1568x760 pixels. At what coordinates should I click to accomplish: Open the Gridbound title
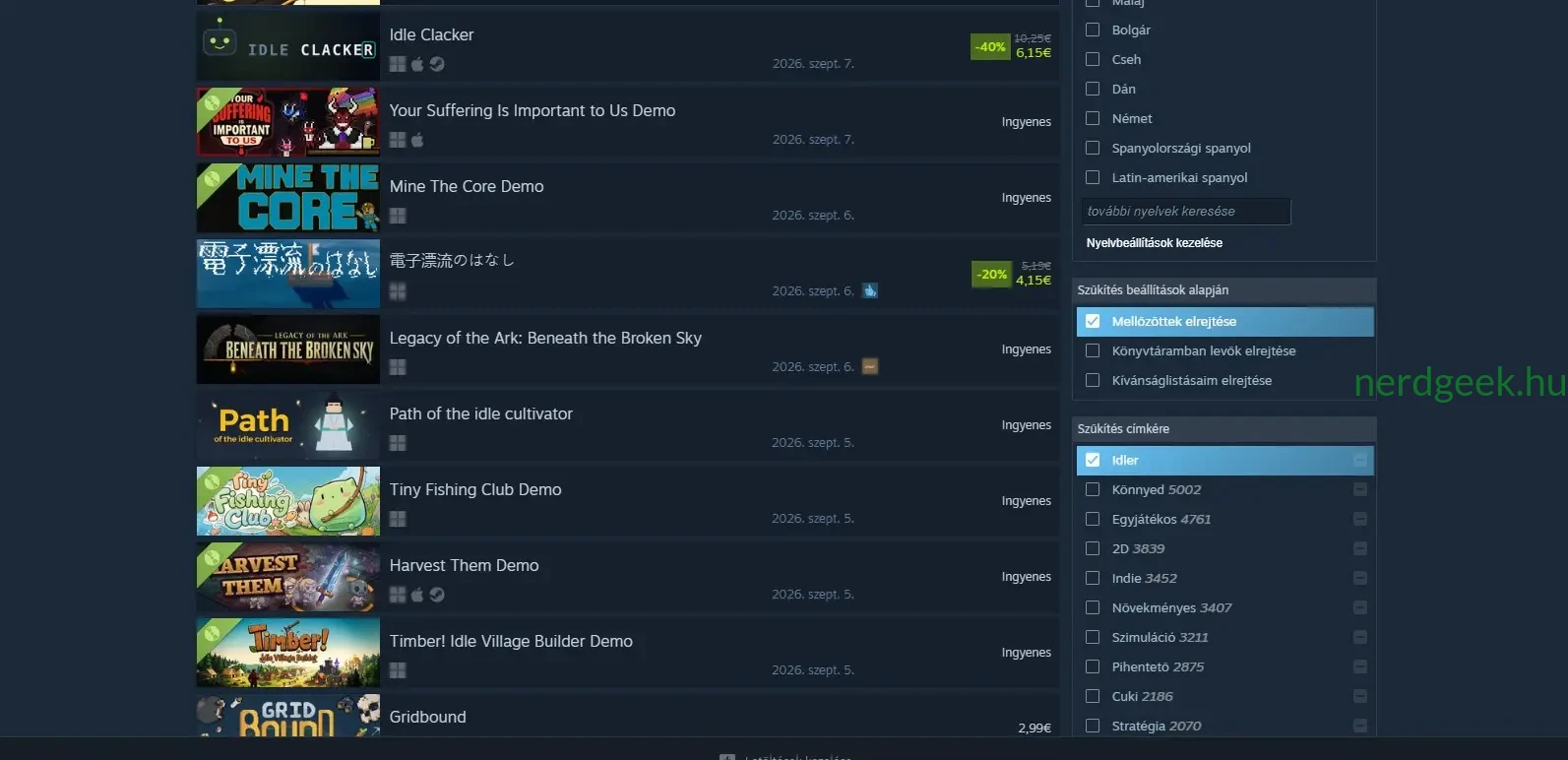pyautogui.click(x=427, y=717)
